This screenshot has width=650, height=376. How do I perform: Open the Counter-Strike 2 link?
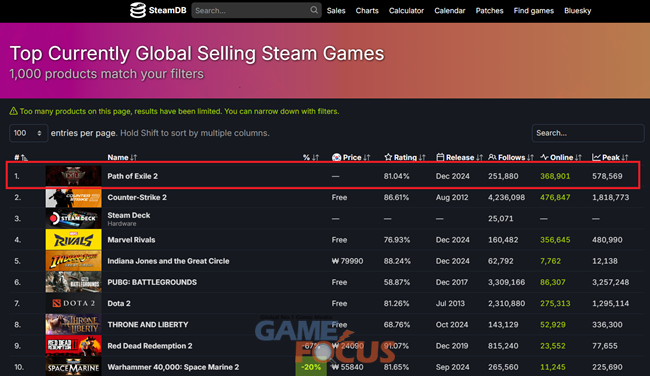pyautogui.click(x=137, y=197)
